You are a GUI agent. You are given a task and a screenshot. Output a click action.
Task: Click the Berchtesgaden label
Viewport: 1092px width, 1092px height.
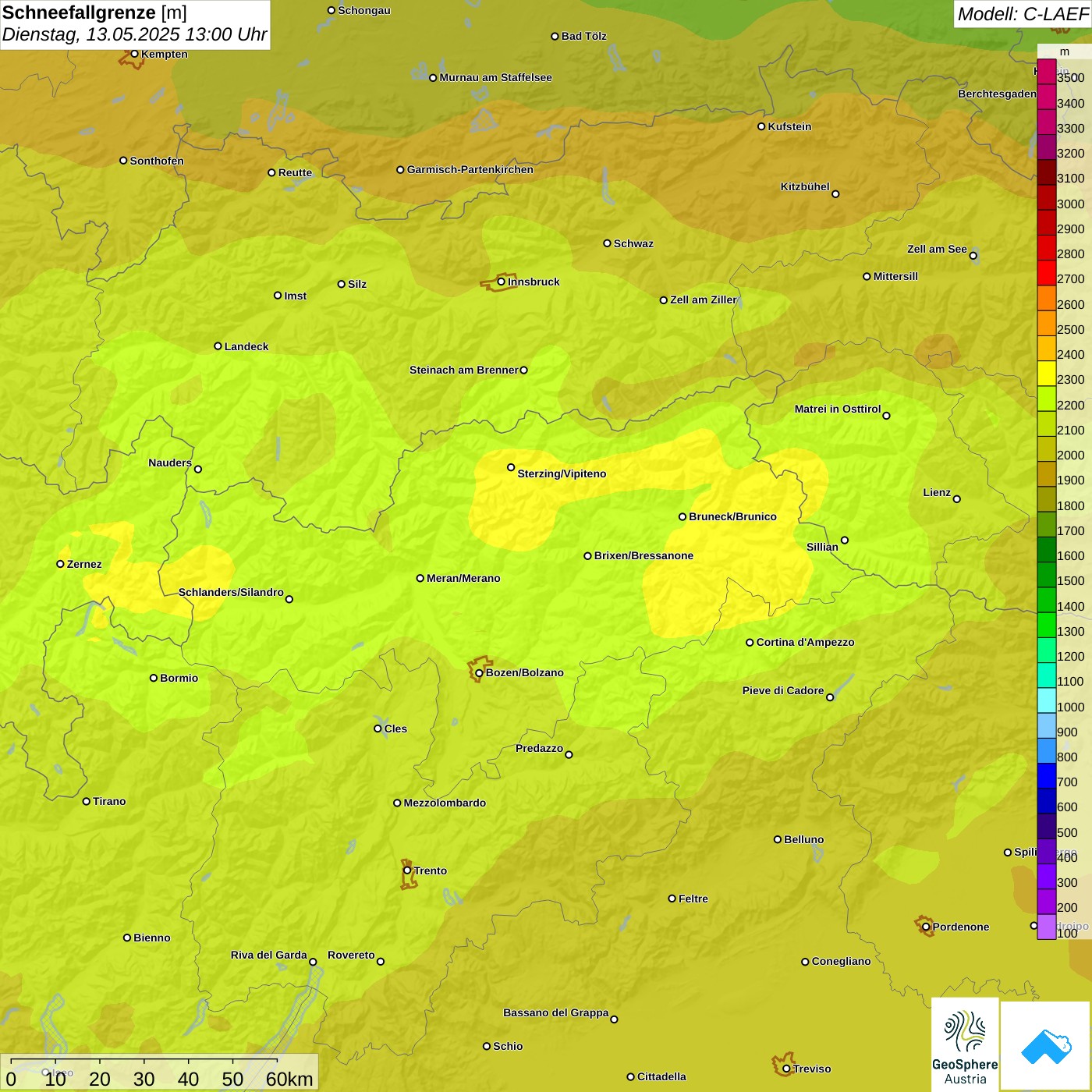(x=997, y=94)
